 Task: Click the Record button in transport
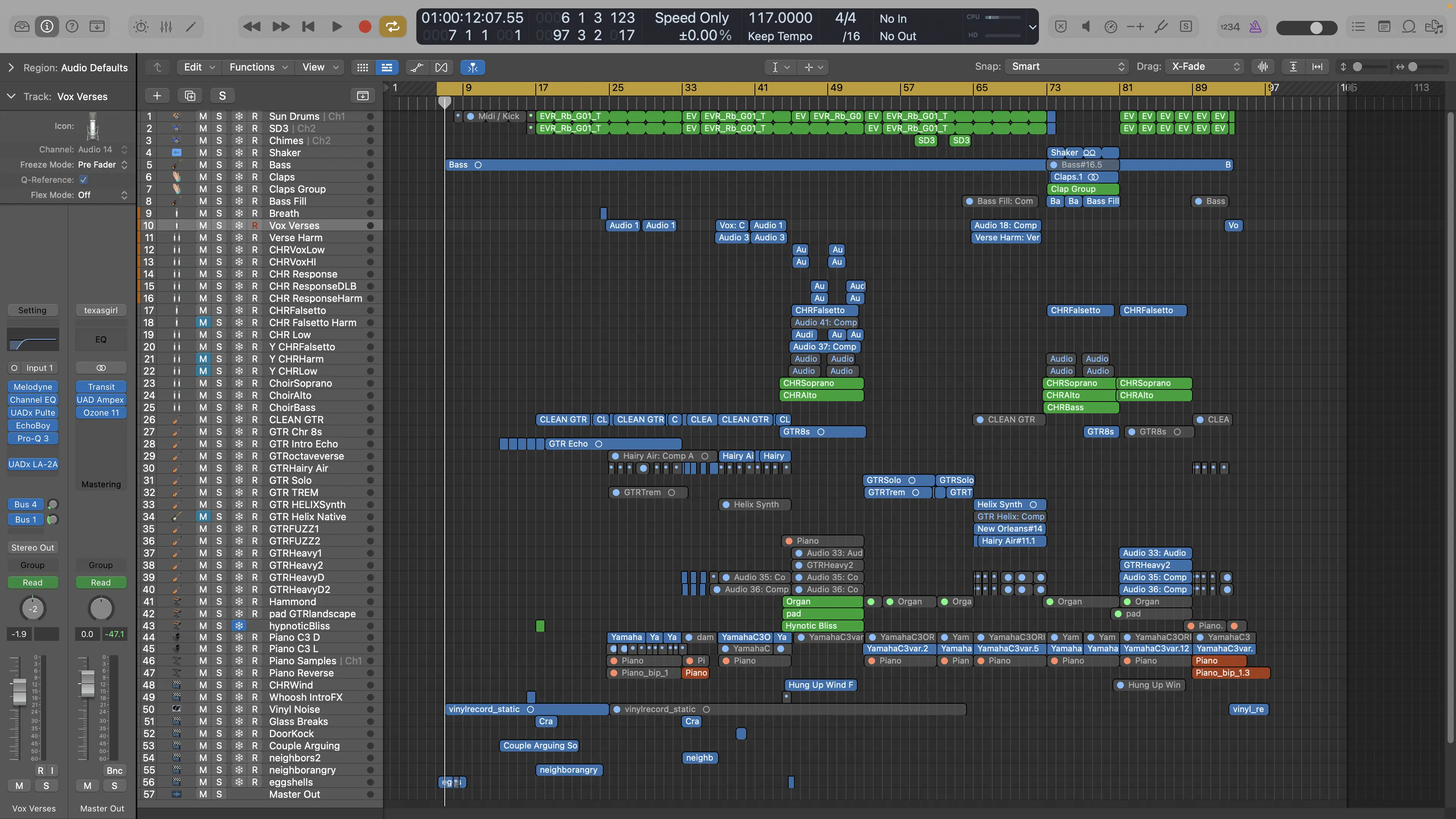(x=364, y=27)
